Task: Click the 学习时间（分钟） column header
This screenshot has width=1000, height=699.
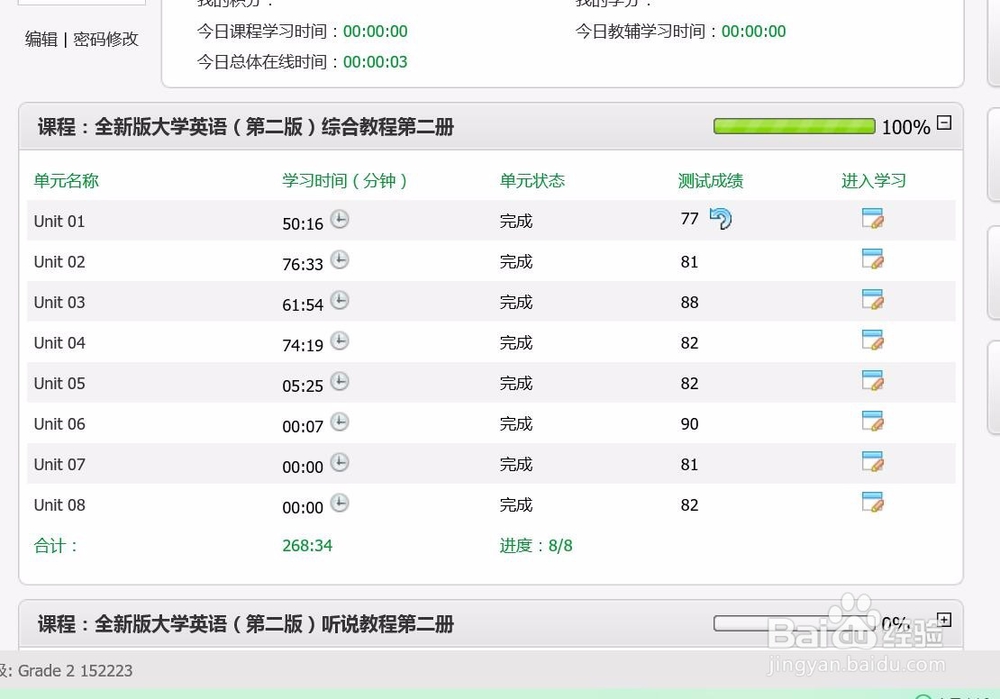Action: (x=345, y=181)
